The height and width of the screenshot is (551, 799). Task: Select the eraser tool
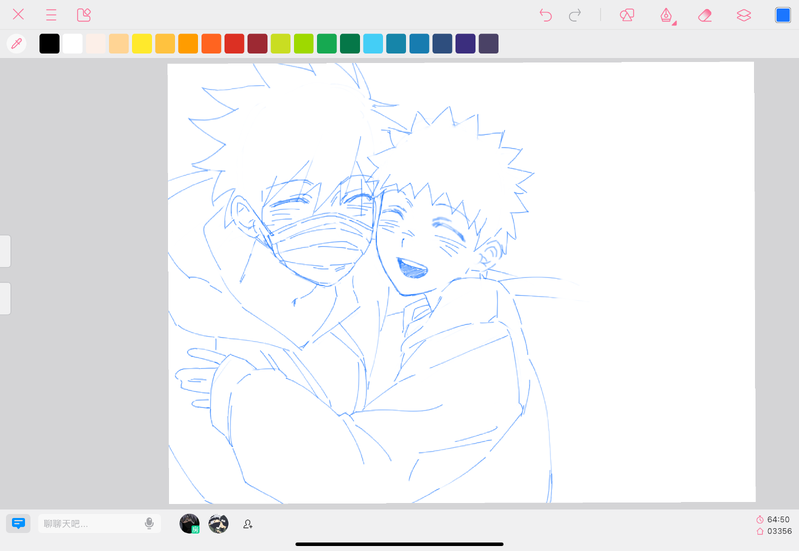coord(705,15)
